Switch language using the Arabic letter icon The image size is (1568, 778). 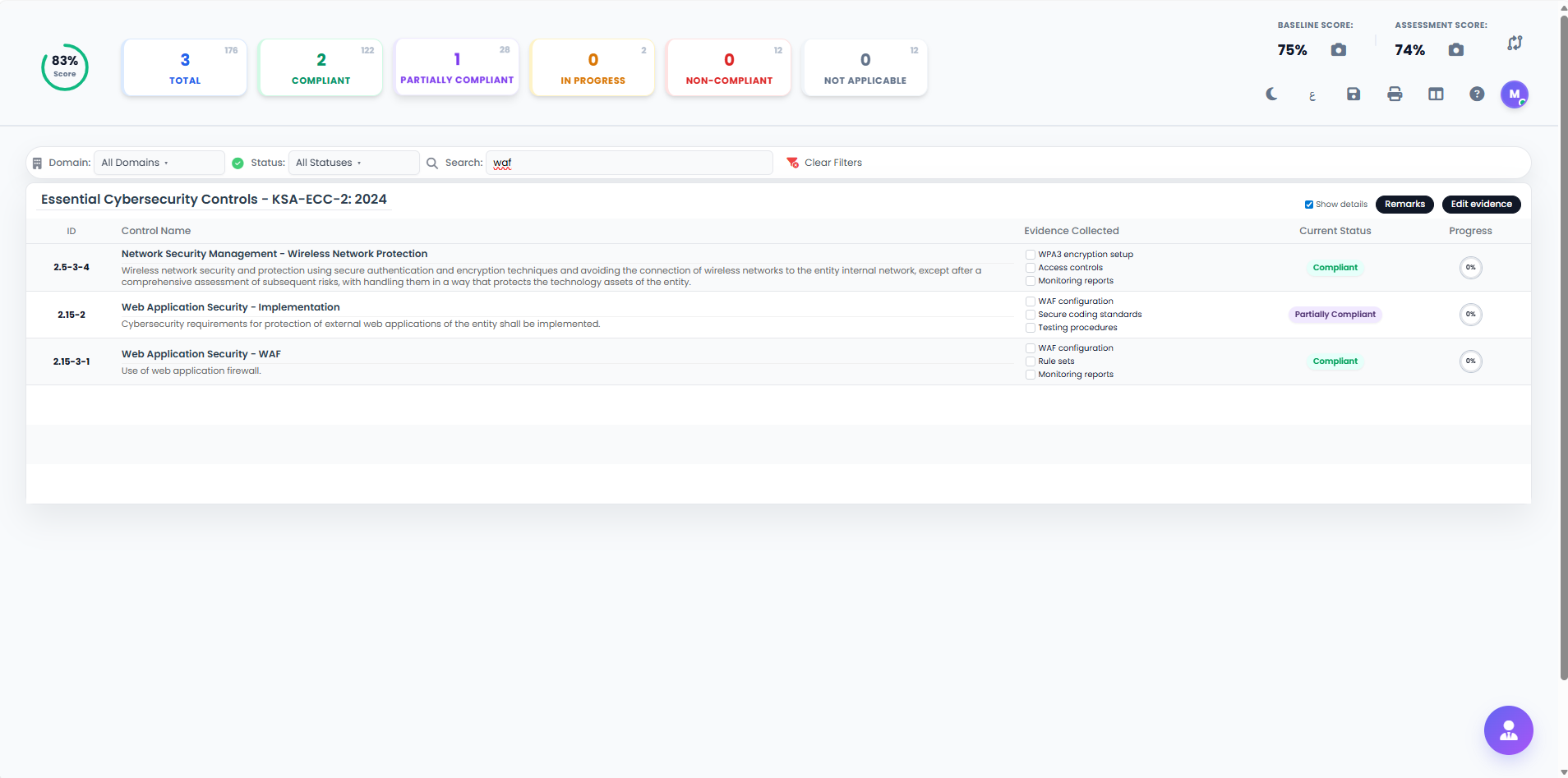coord(1312,95)
